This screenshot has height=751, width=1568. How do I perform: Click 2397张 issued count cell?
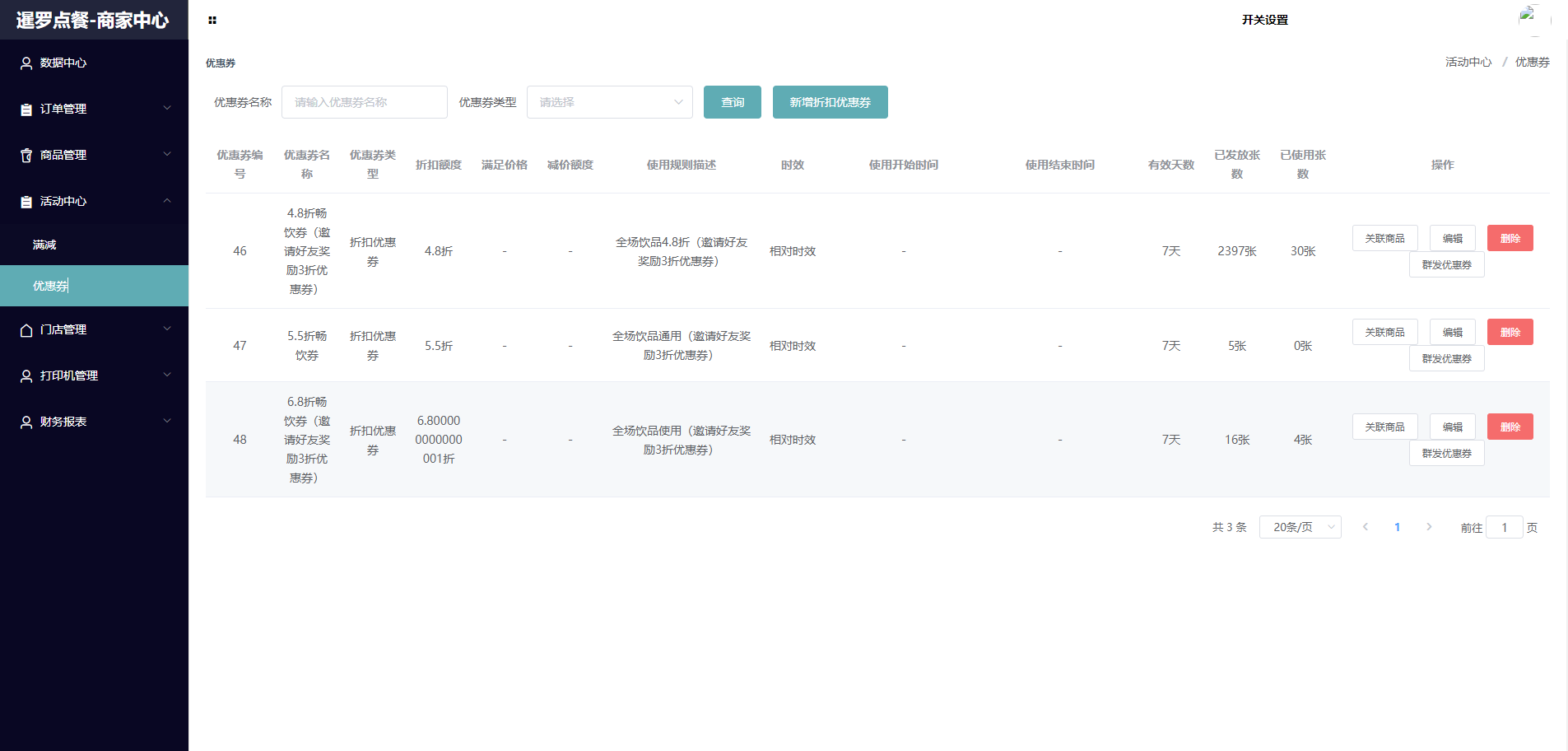click(x=1237, y=251)
